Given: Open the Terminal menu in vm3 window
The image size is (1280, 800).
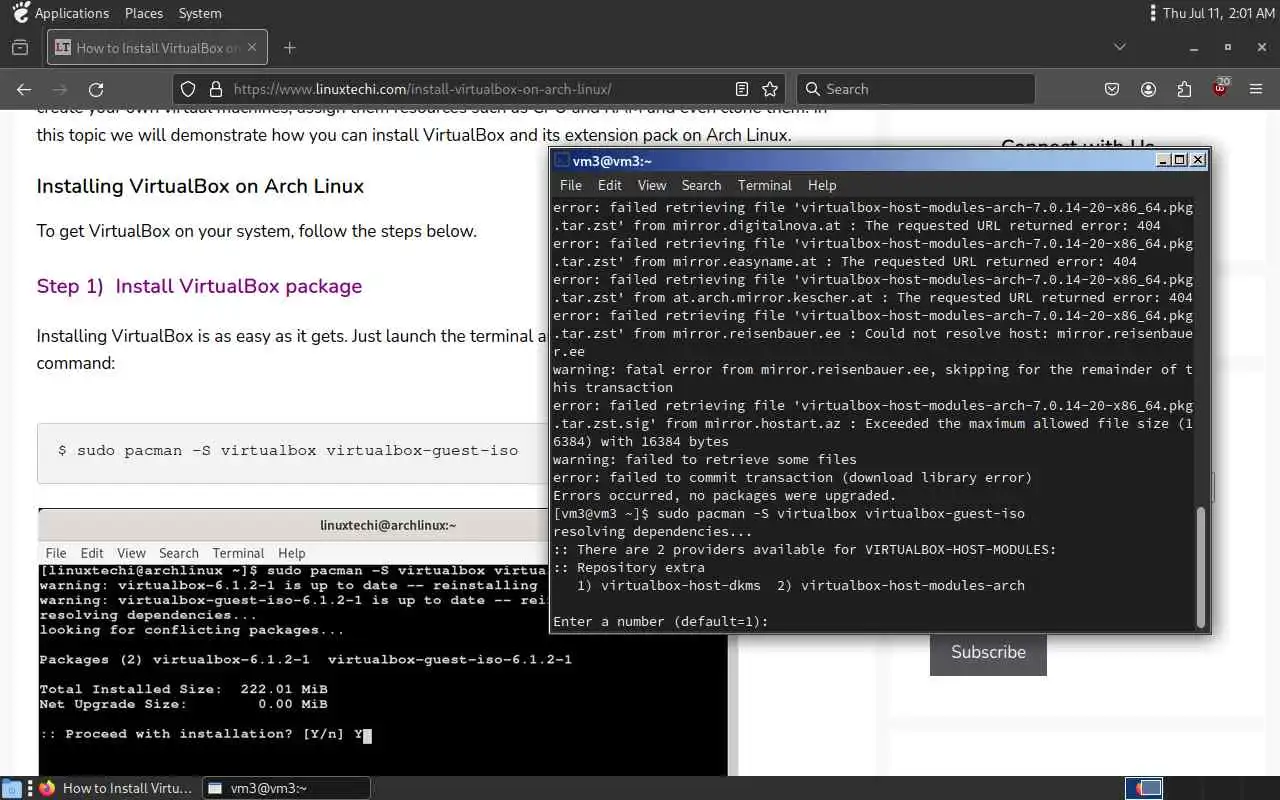Looking at the screenshot, I should (x=765, y=185).
